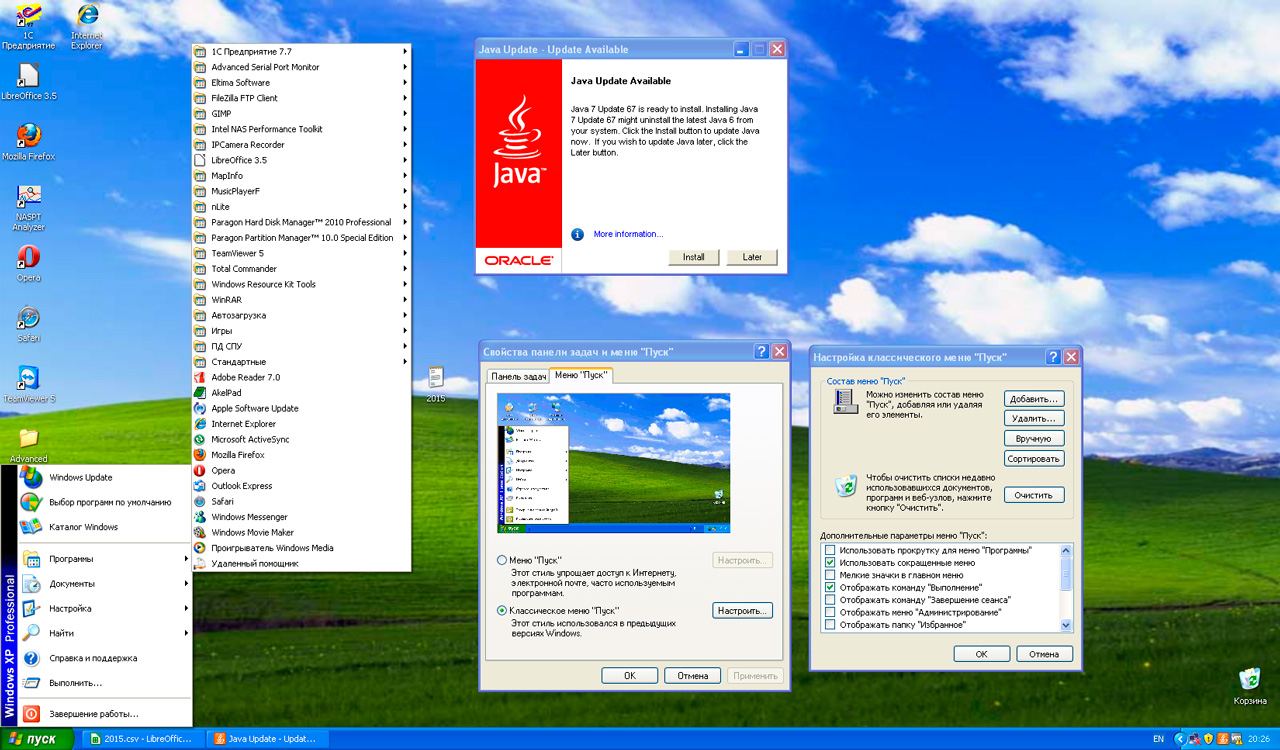Uncheck Использовать сокращенные меню checkbox
This screenshot has height=750, width=1280.
coord(830,563)
